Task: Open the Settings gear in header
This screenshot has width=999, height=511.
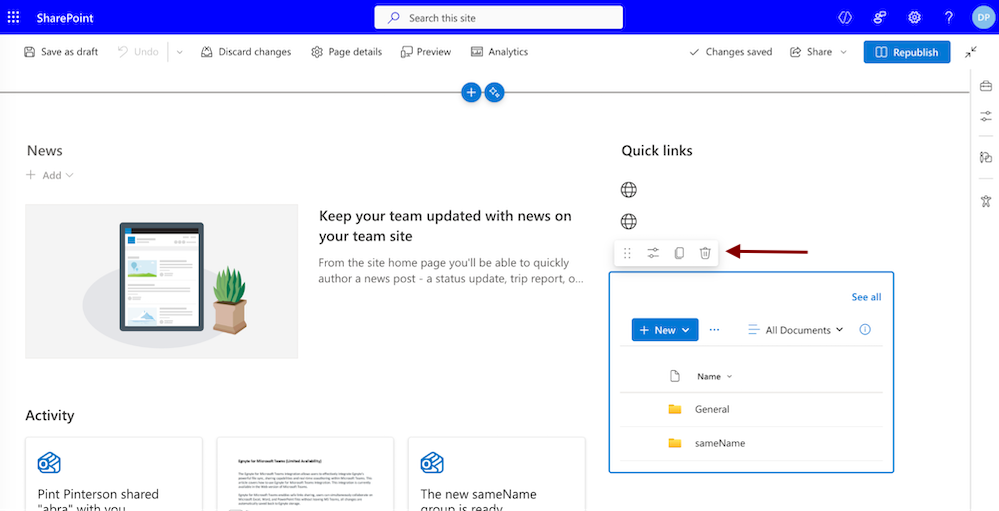Action: (x=914, y=18)
